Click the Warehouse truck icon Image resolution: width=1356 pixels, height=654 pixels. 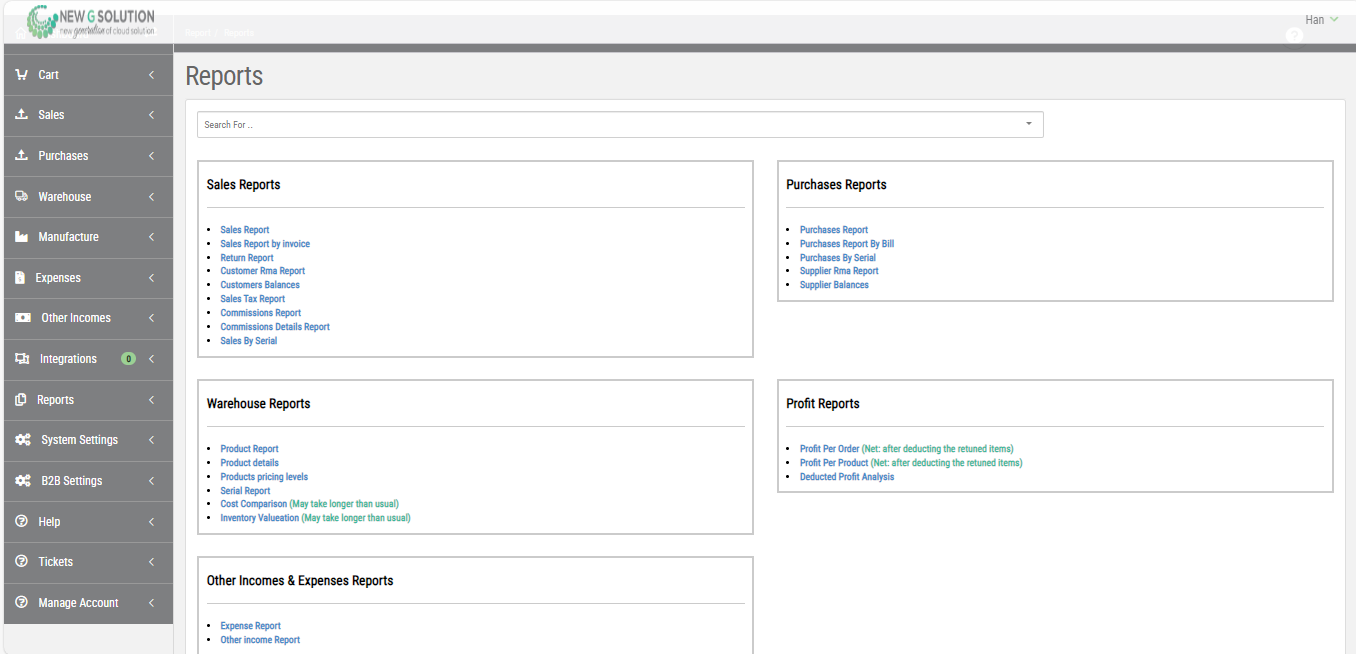22,197
